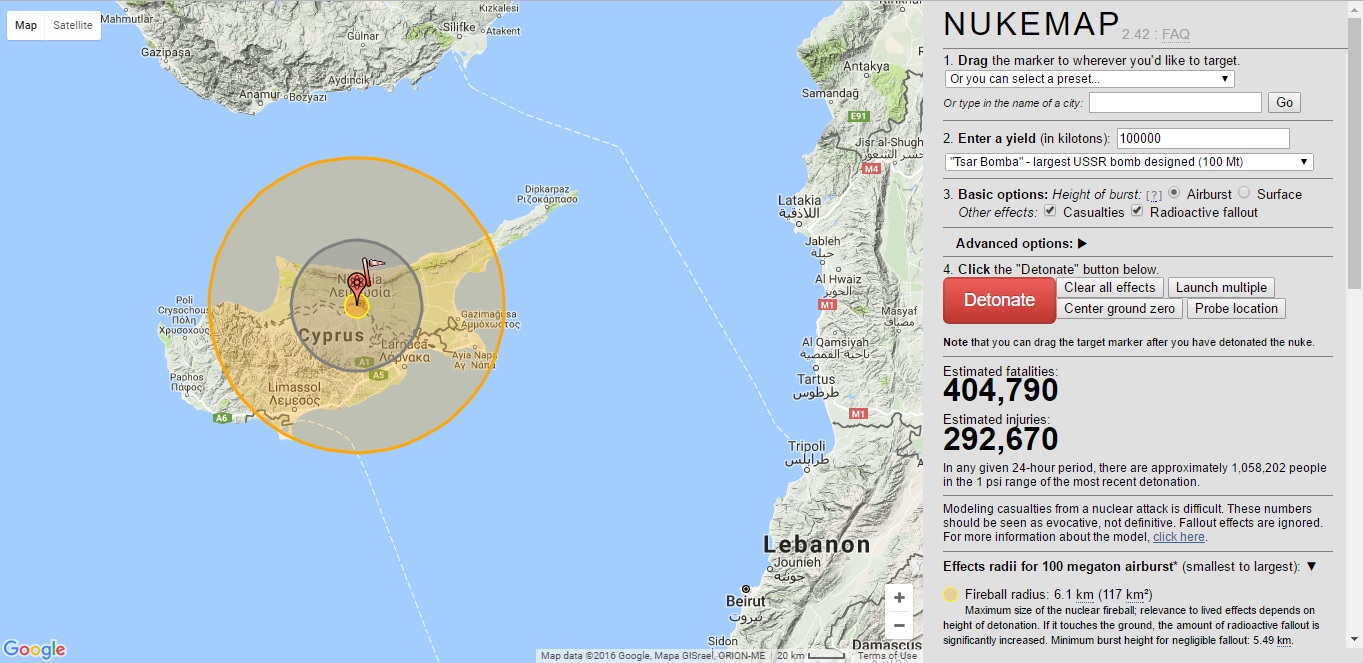
Task: Open the FAQ link
Action: 1176,35
